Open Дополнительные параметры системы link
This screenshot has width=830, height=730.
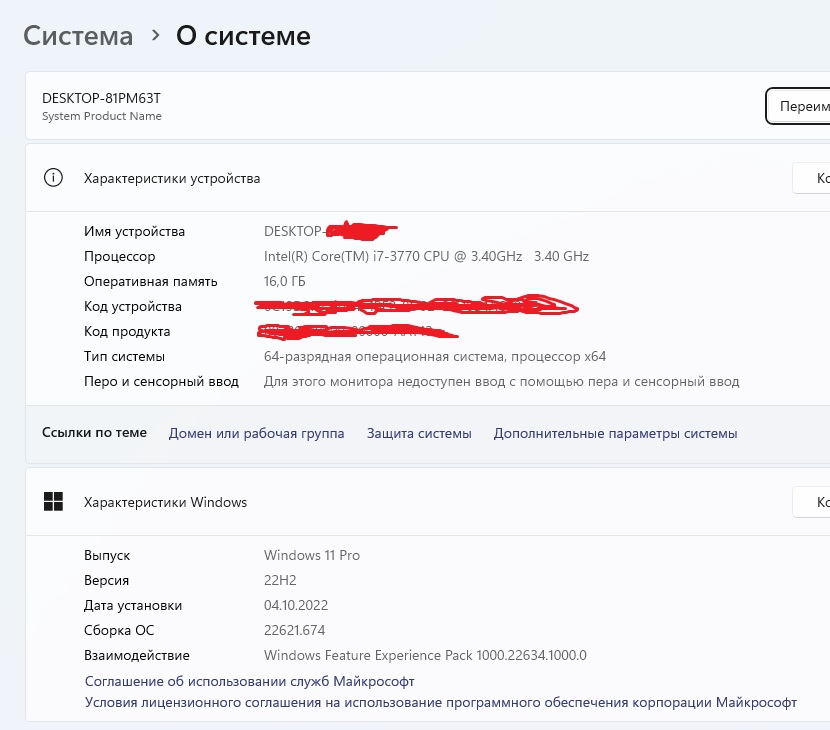(616, 434)
